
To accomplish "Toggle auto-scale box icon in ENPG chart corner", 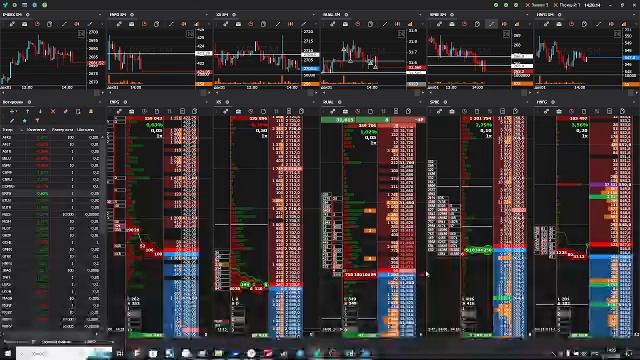I will coord(190,34).
